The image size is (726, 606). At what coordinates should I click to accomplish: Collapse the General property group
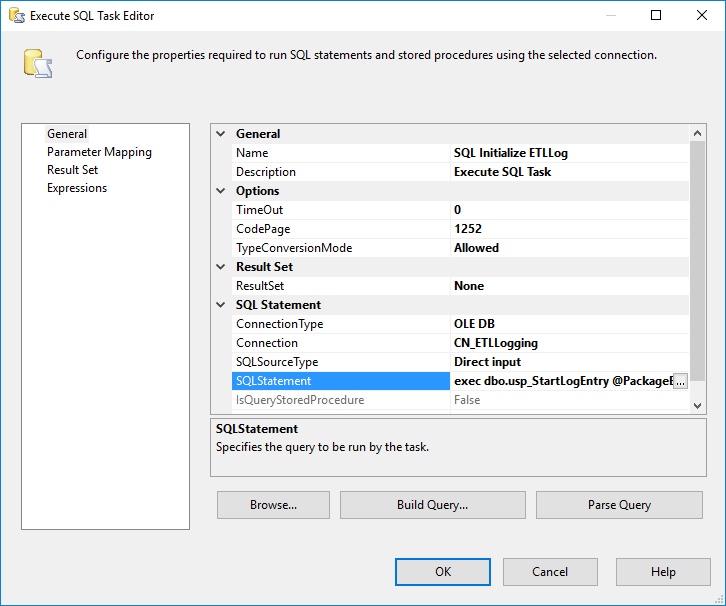coord(221,134)
